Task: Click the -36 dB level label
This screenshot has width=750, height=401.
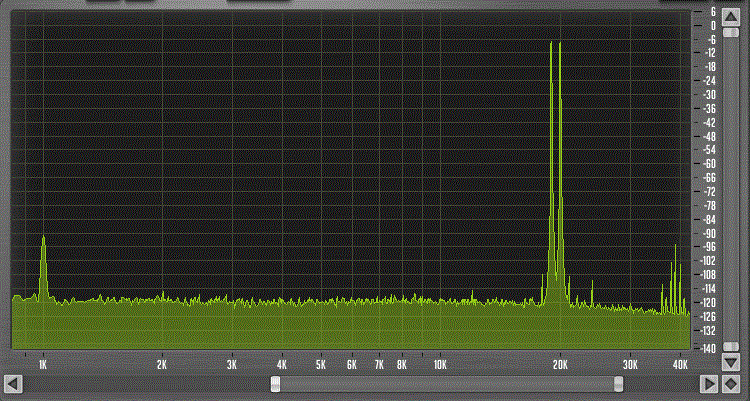Action: (x=709, y=109)
